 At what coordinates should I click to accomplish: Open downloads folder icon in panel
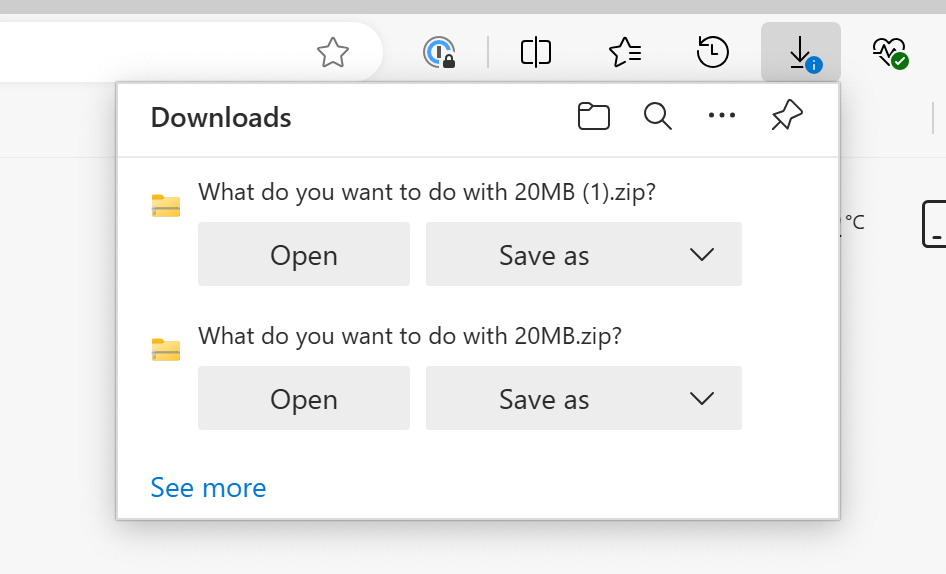coord(594,116)
